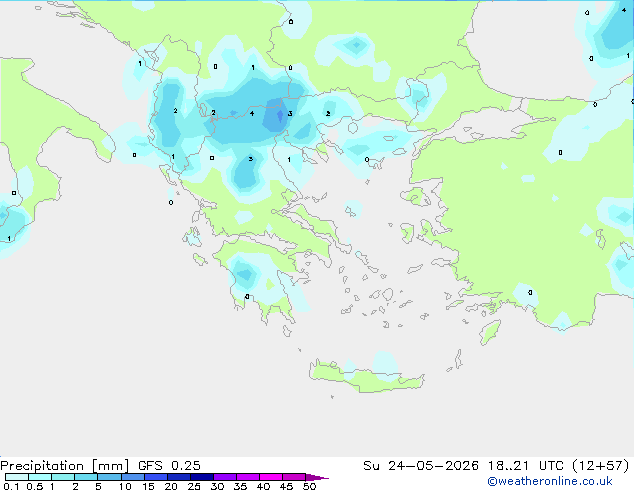The image size is (634, 490).
Task: Click the '5' legend scale label
Action: click(98, 486)
